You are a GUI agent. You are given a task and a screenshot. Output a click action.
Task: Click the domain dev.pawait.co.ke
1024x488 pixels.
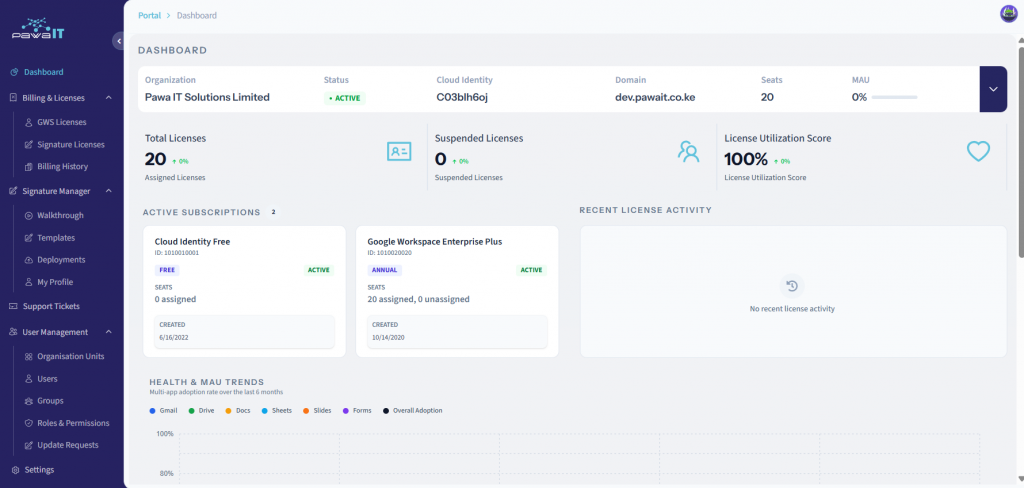(655, 97)
